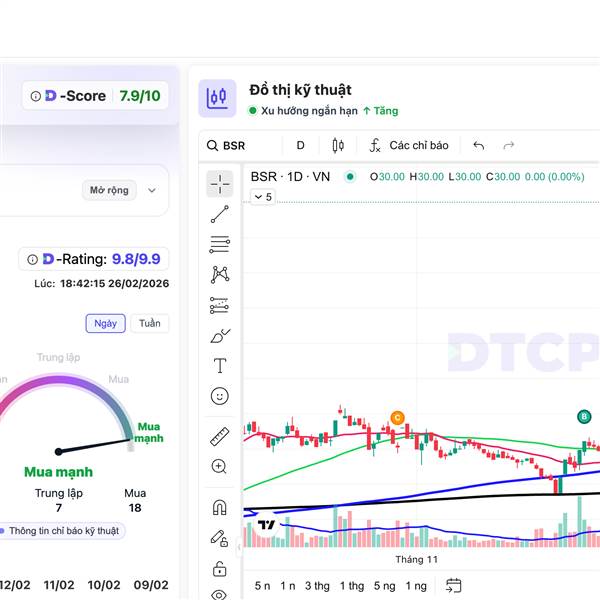This screenshot has width=600, height=600.
Task: Expand the indicator legend showing 5
Action: coord(263,197)
